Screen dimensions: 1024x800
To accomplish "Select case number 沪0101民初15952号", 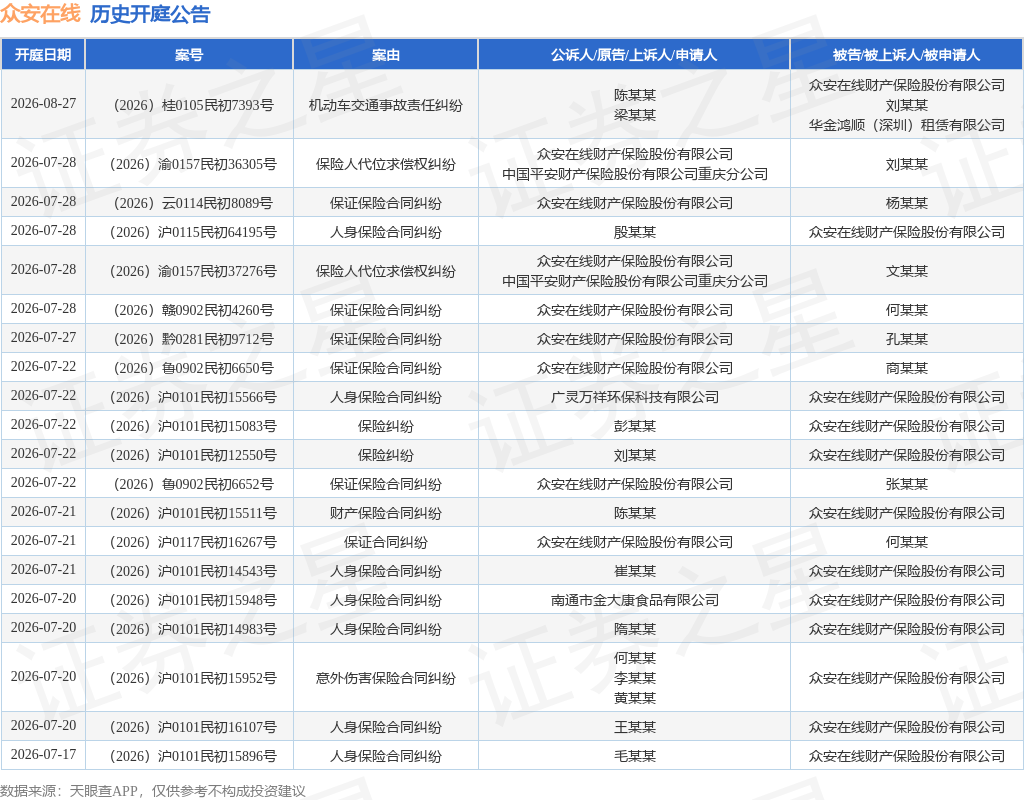I will (x=193, y=678).
